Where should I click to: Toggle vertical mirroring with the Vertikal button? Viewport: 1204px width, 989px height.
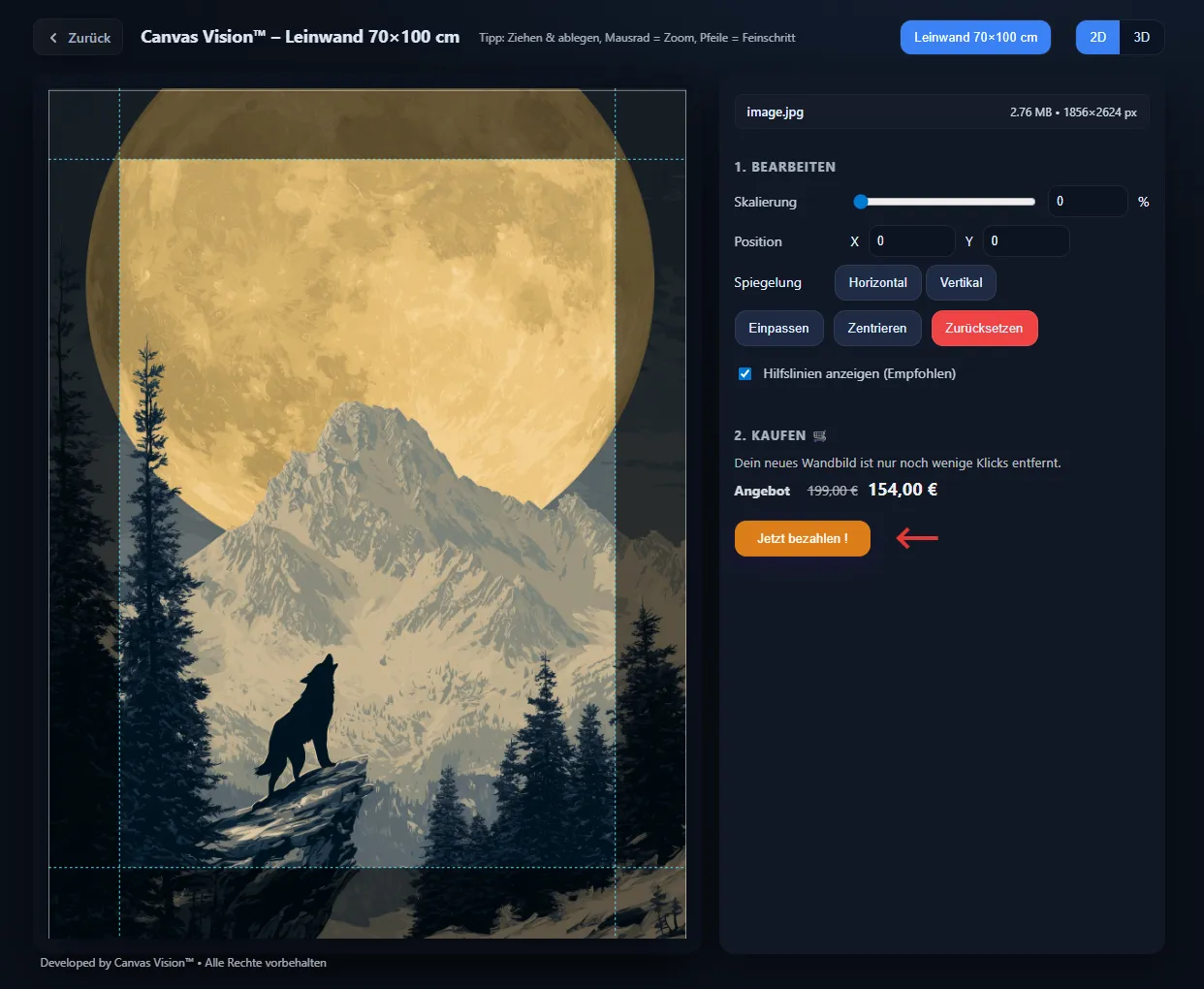coord(961,282)
